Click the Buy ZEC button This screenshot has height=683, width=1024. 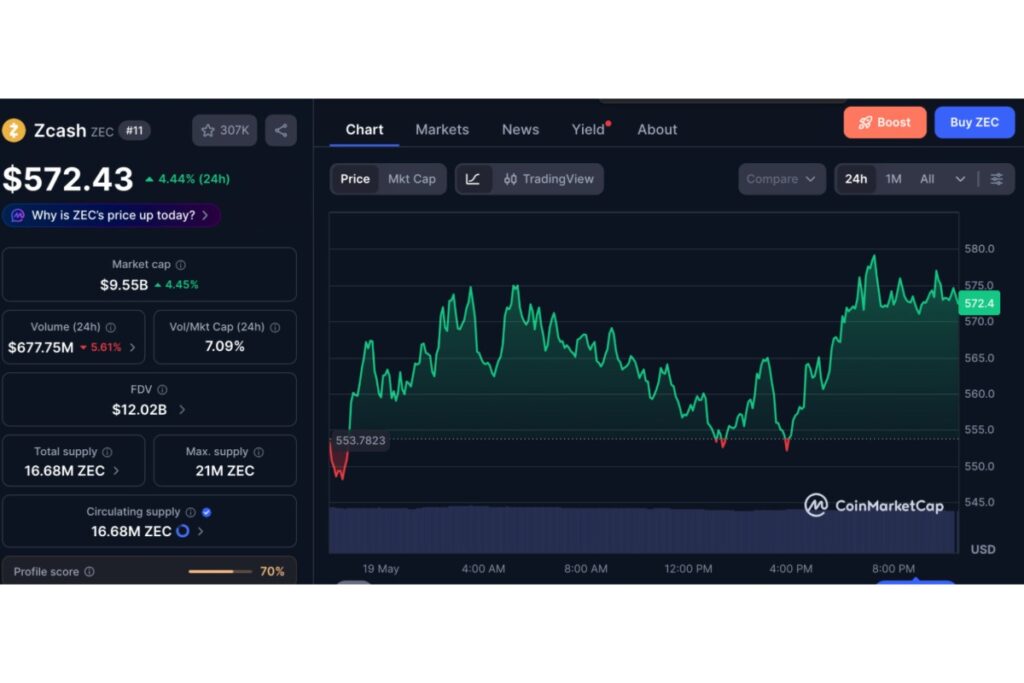[x=974, y=122]
